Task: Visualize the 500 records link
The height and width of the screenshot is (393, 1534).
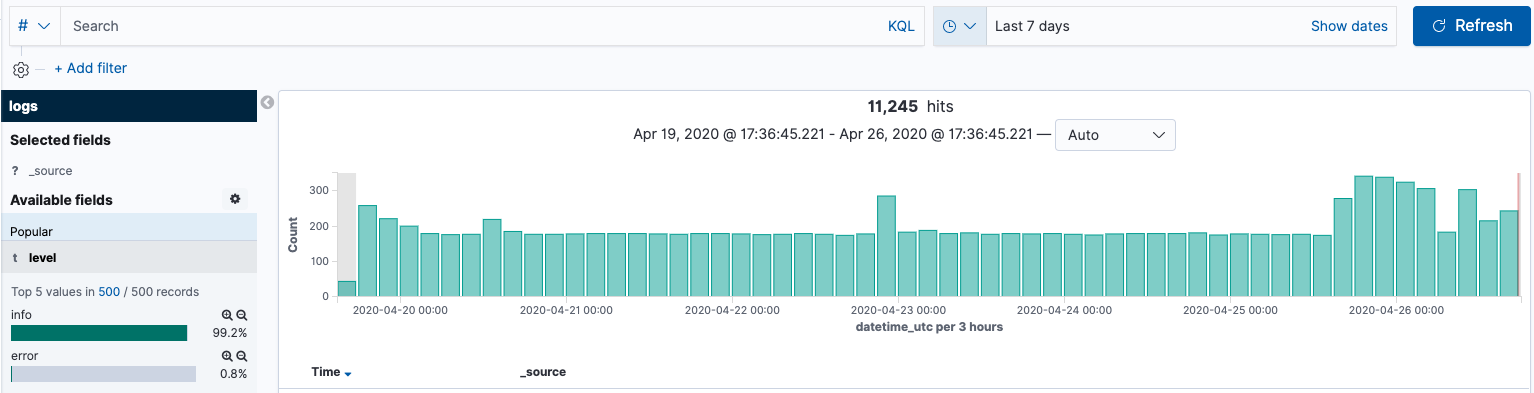Action: coord(109,292)
